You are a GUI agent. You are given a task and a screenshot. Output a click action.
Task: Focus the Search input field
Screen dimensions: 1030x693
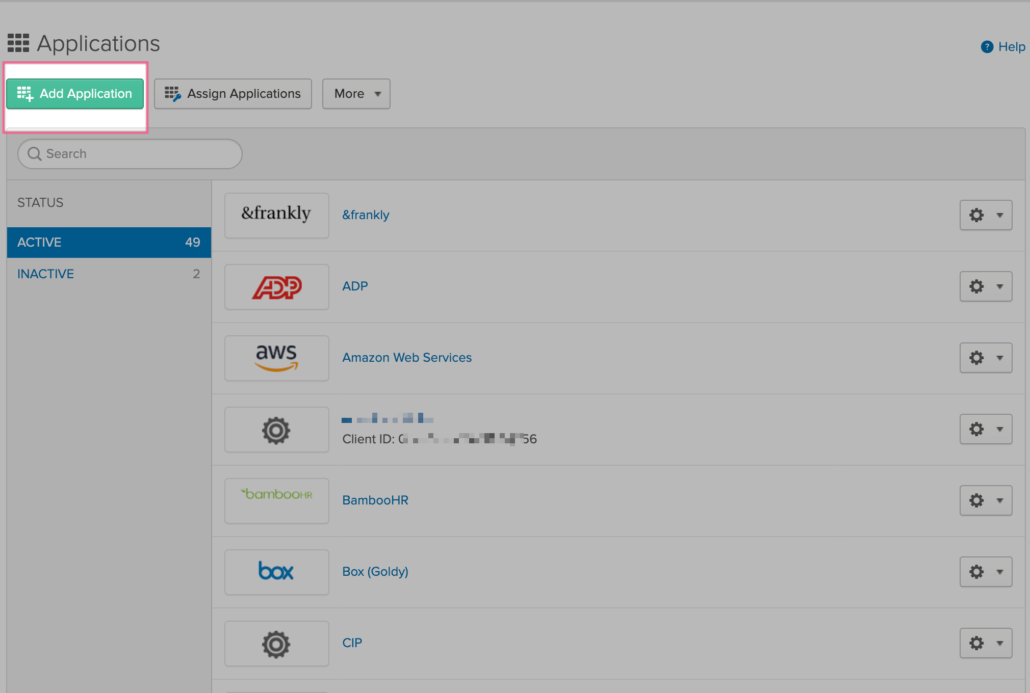(x=130, y=154)
